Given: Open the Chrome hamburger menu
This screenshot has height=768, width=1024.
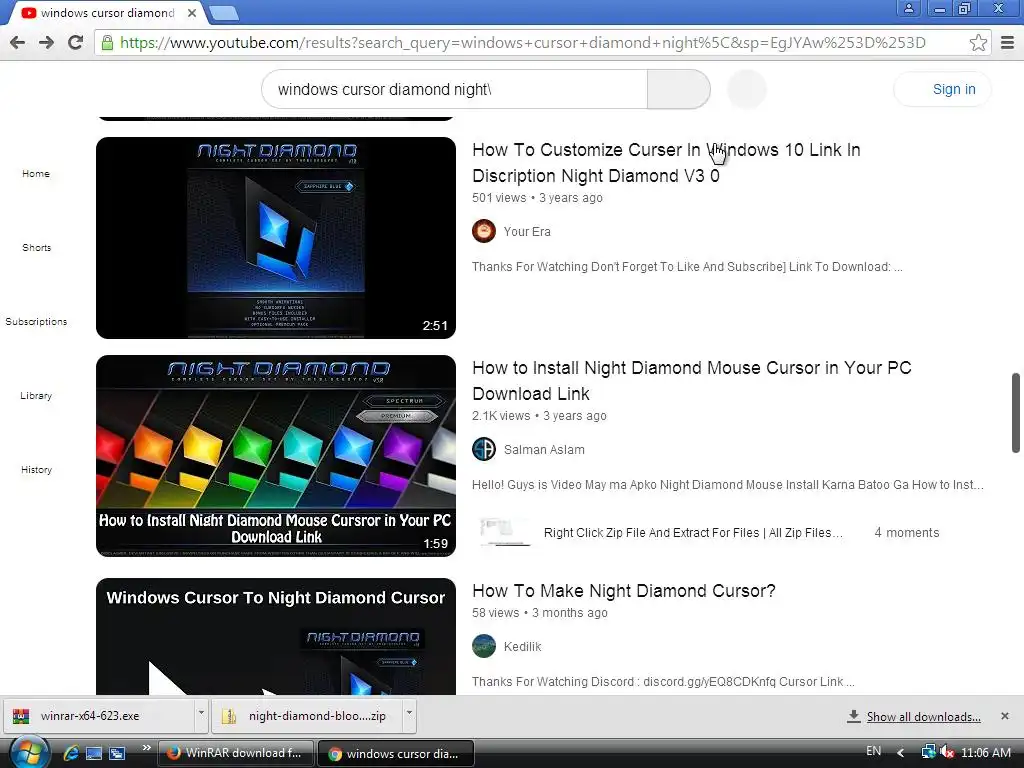Looking at the screenshot, I should 1007,42.
